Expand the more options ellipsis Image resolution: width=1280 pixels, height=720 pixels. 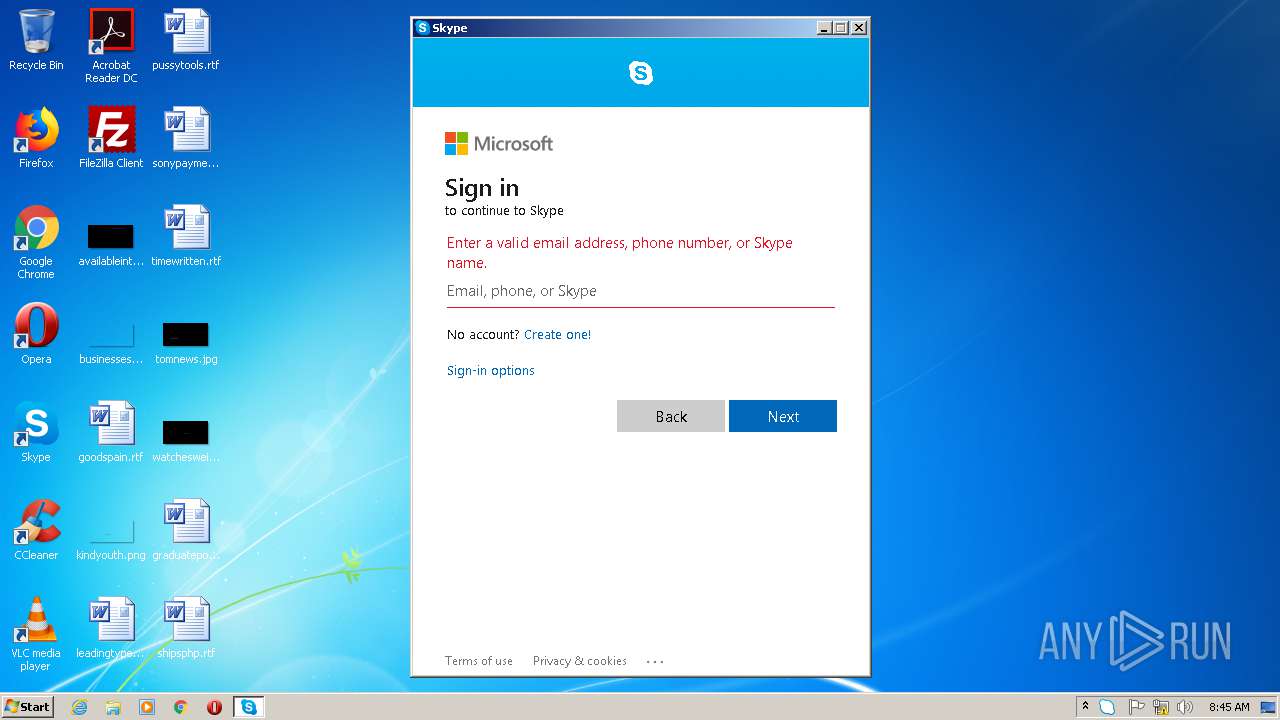[655, 661]
